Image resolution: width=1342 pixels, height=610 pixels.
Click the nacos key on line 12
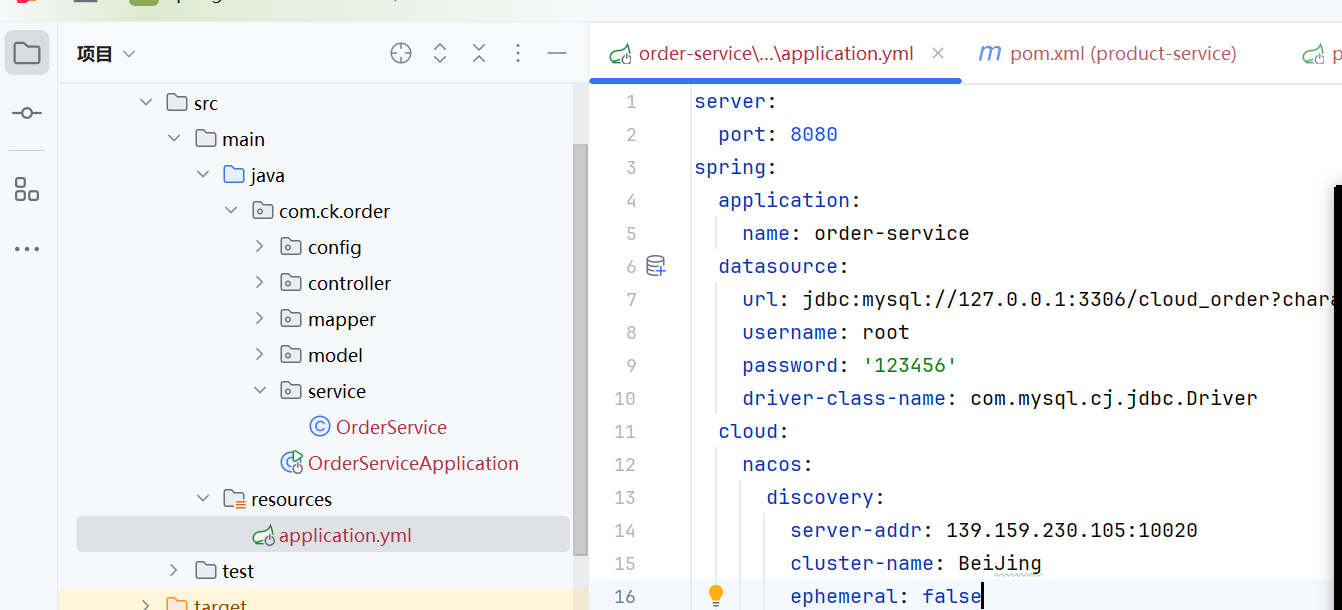tap(772, 464)
